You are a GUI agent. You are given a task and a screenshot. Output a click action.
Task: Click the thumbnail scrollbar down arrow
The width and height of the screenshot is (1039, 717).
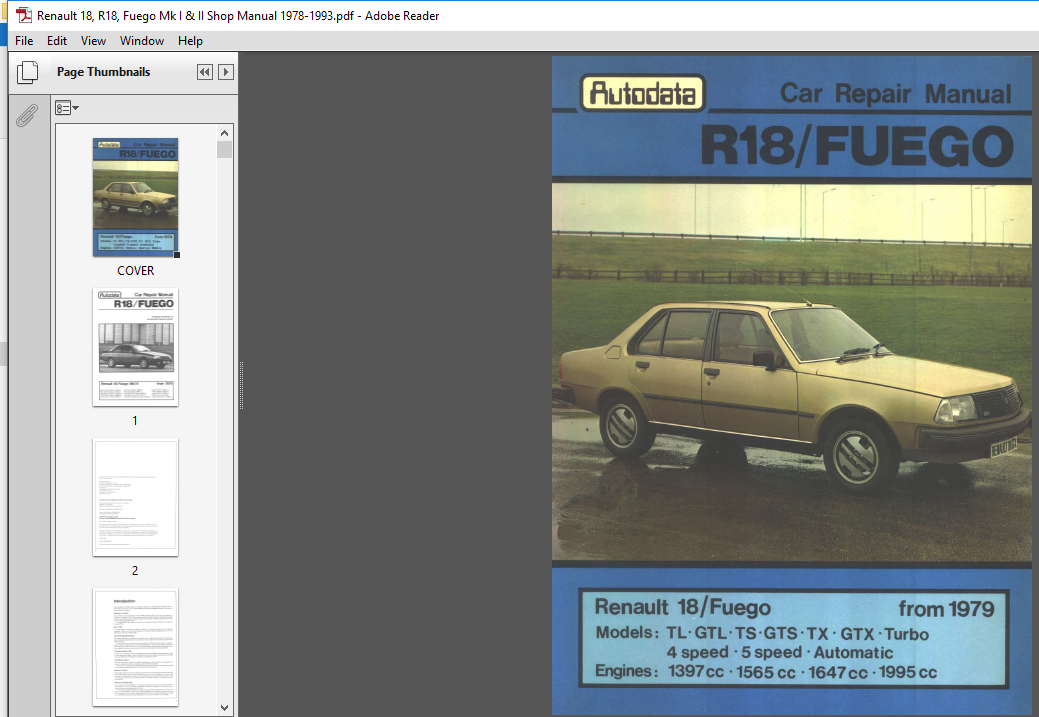225,708
